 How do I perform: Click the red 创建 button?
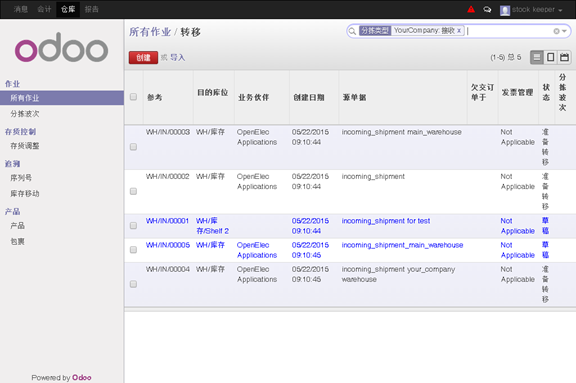tap(143, 58)
